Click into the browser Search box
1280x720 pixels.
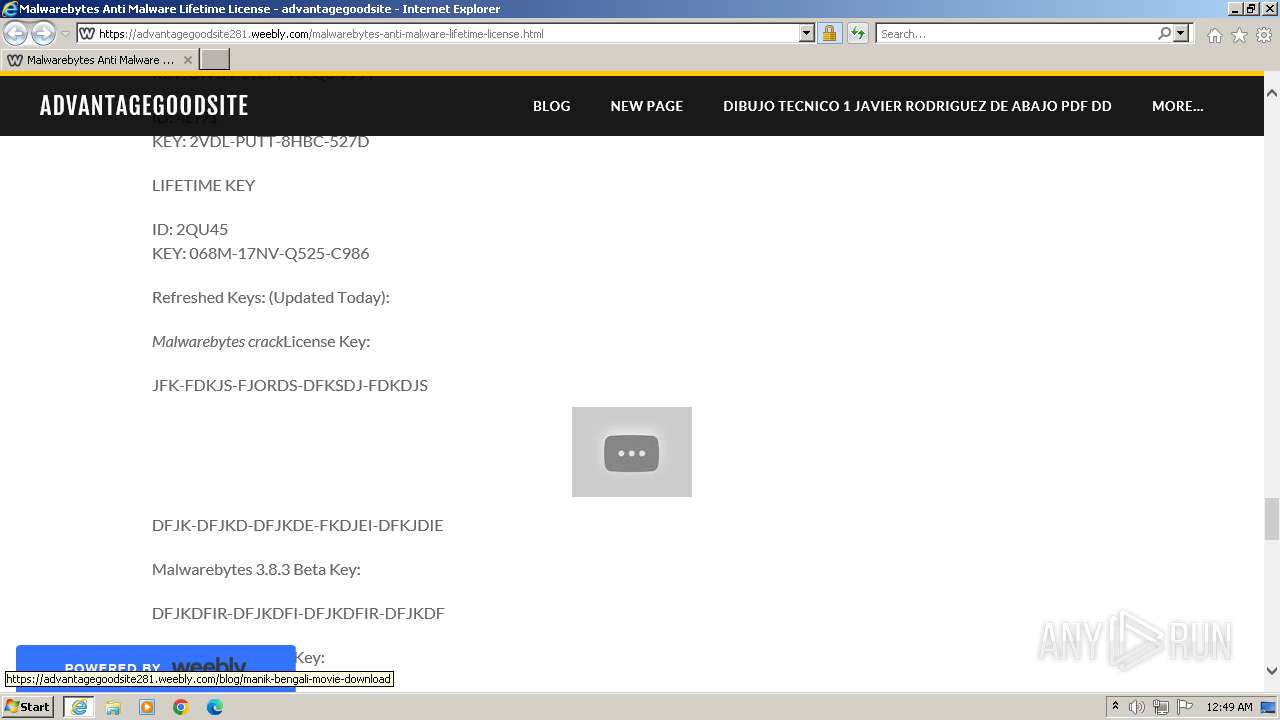tap(1016, 34)
